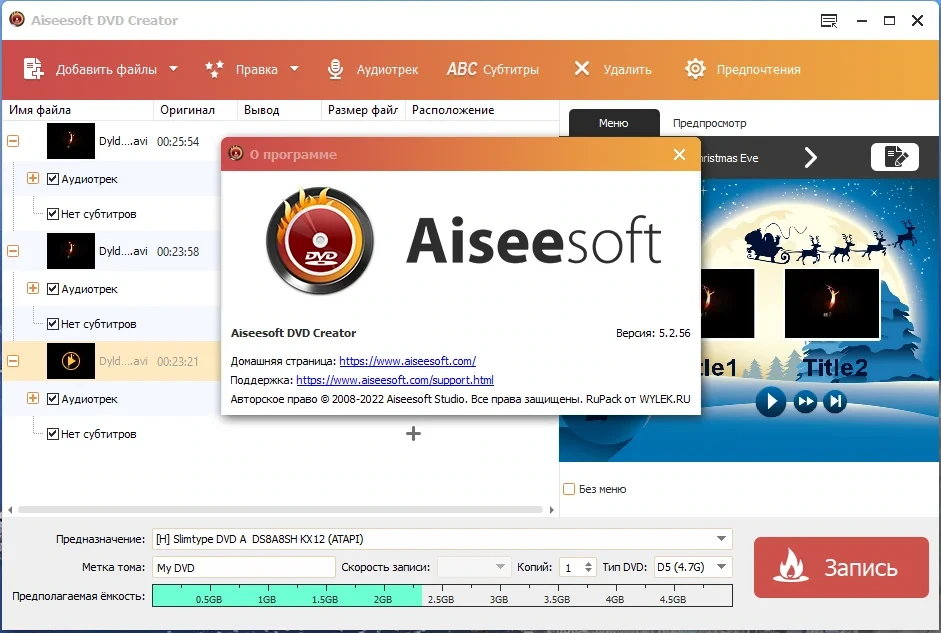Toggle Нет субтитров checkbox of first file
This screenshot has height=633, width=941.
click(53, 214)
